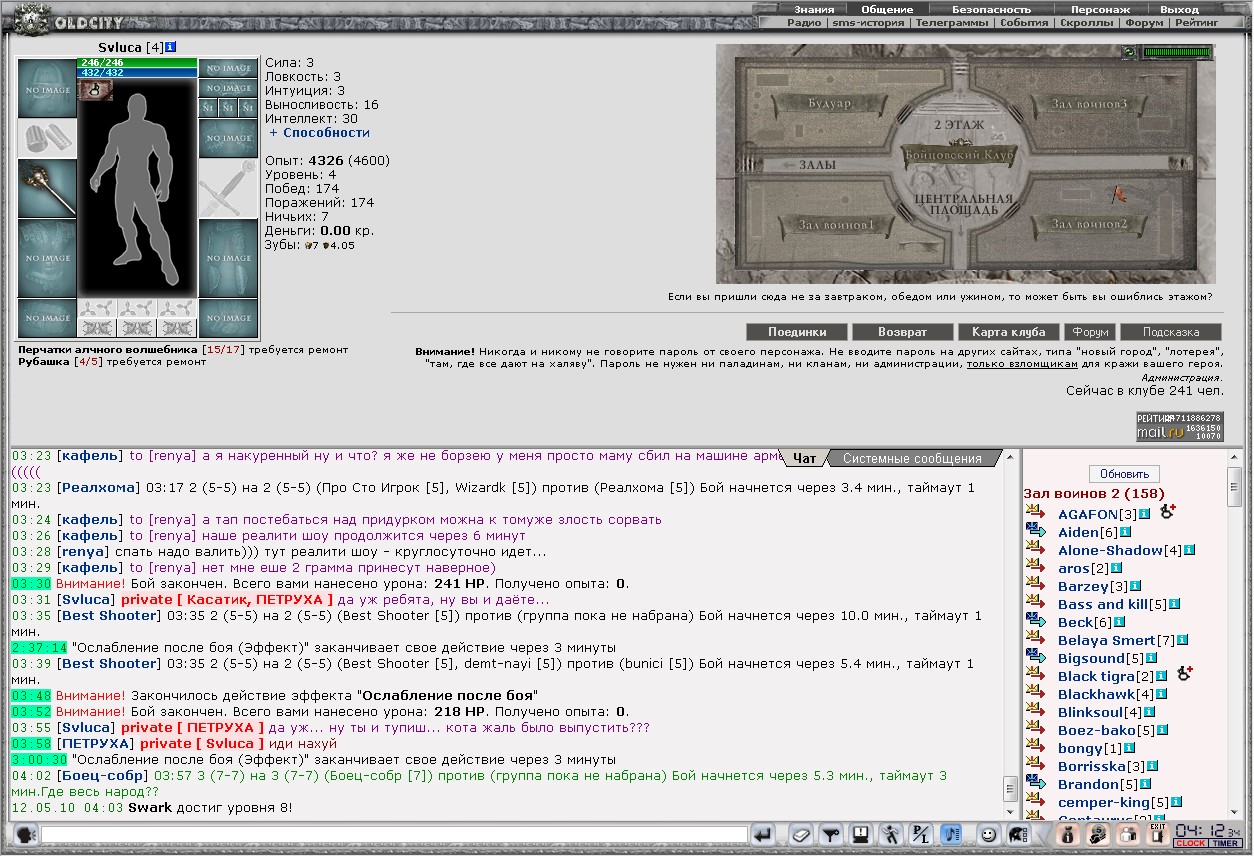
Task: Click the gloves equipment slot
Action: [x=47, y=139]
